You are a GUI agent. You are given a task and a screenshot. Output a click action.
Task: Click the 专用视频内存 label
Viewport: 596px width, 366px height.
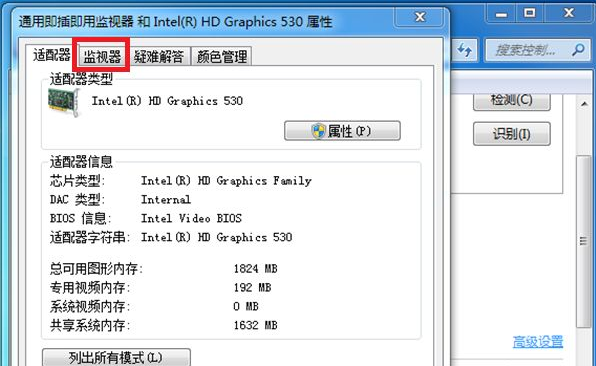(x=90, y=288)
